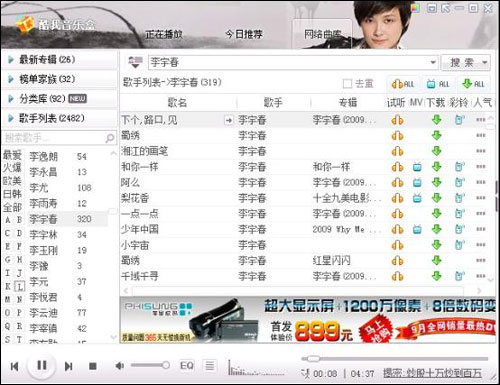Set ringtone for 千域千寻
The image size is (500, 385).
pyautogui.click(x=460, y=276)
